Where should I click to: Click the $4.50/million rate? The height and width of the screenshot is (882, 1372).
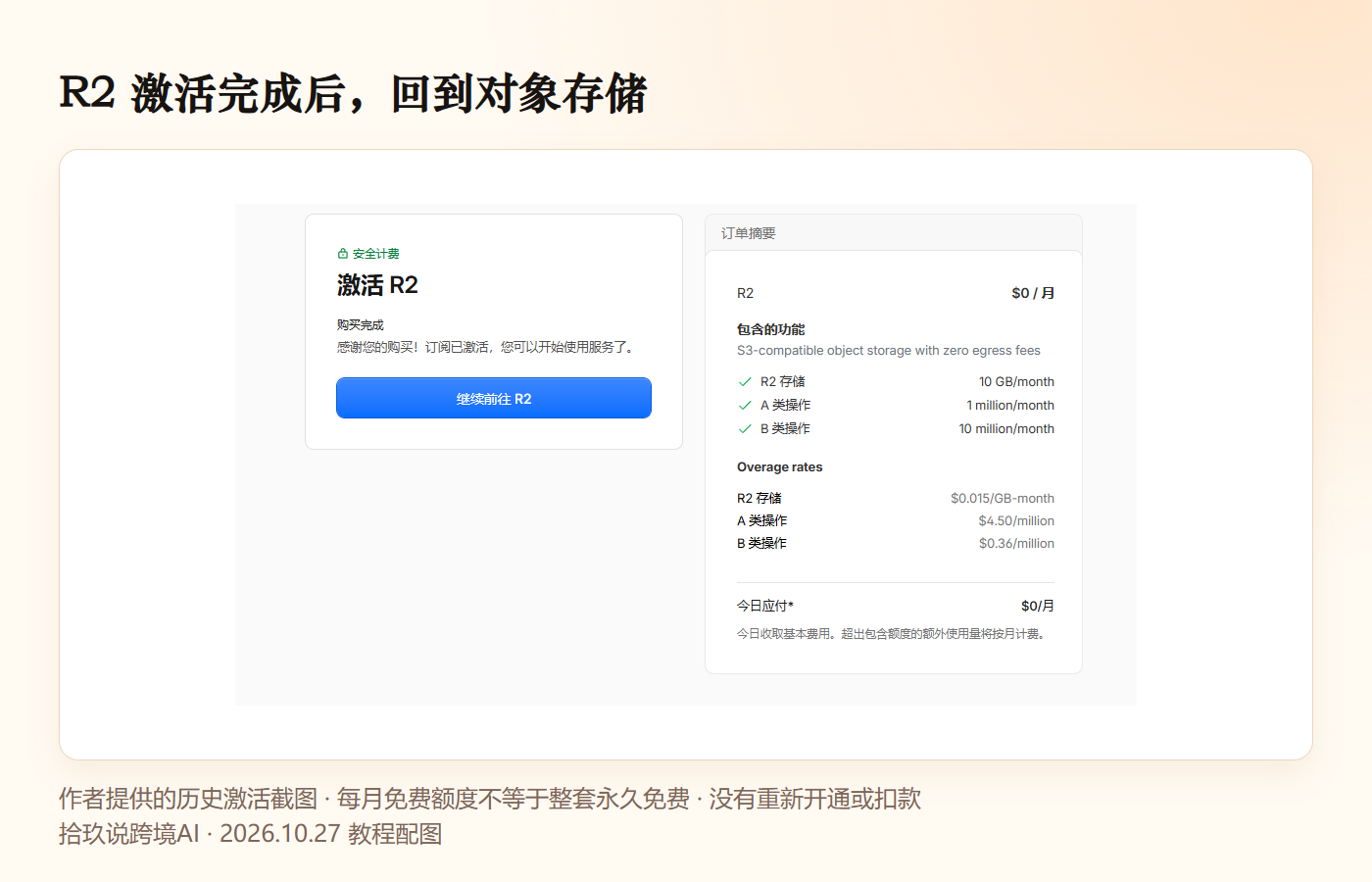tap(1016, 521)
